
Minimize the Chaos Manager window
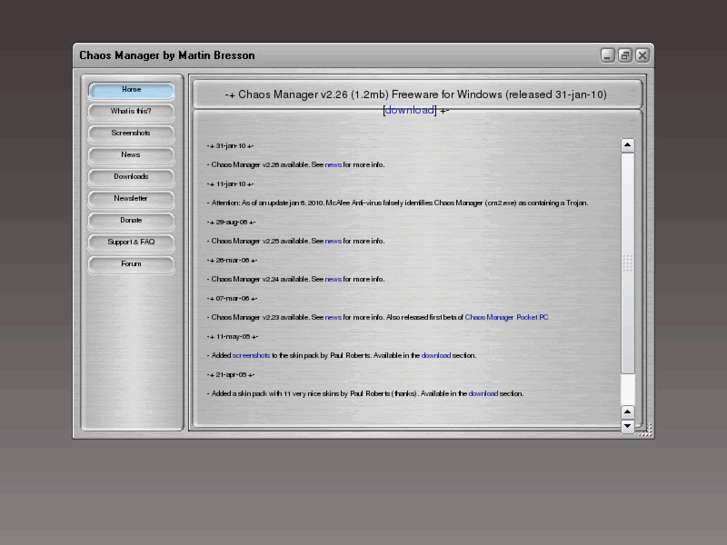point(608,56)
